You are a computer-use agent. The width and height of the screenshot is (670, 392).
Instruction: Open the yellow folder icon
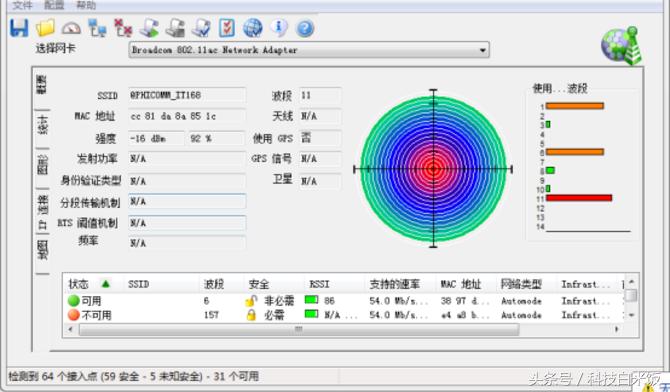(45, 28)
